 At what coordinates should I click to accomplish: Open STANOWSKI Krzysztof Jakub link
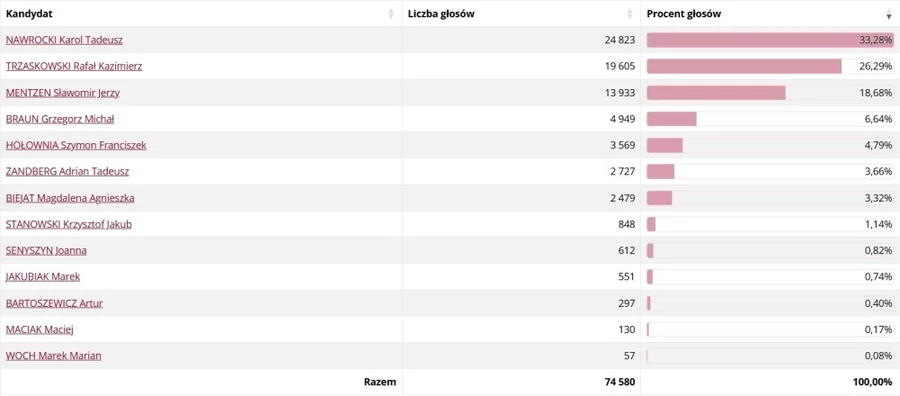pos(69,224)
